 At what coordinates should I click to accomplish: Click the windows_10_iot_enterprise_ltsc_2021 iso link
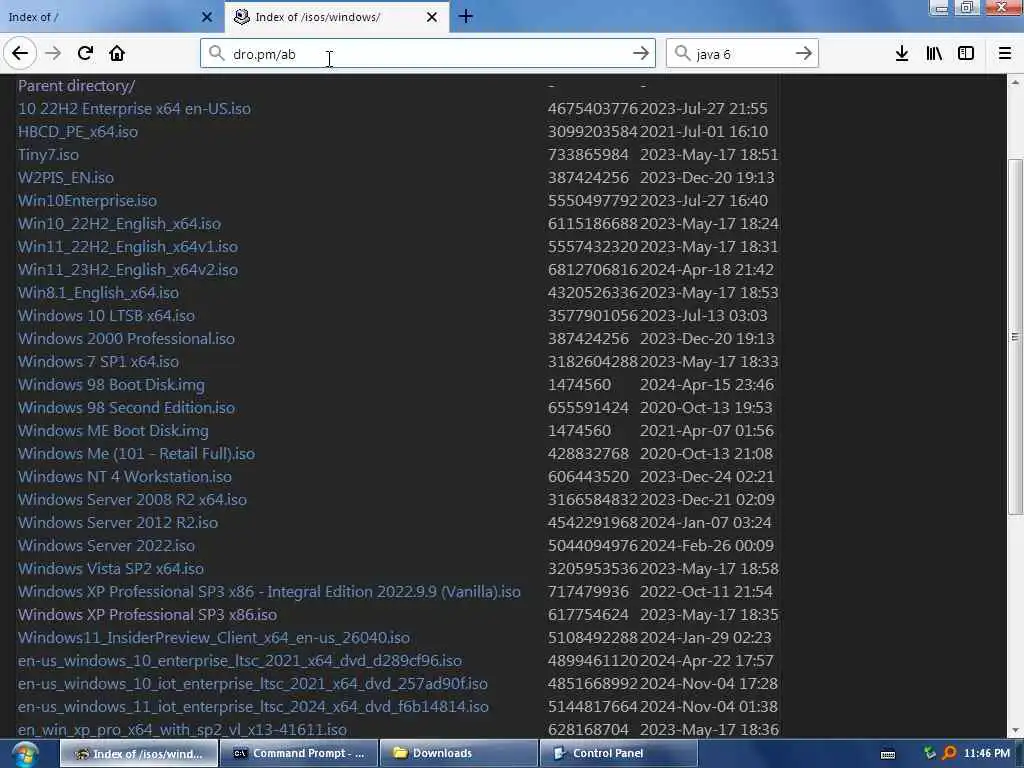point(253,683)
